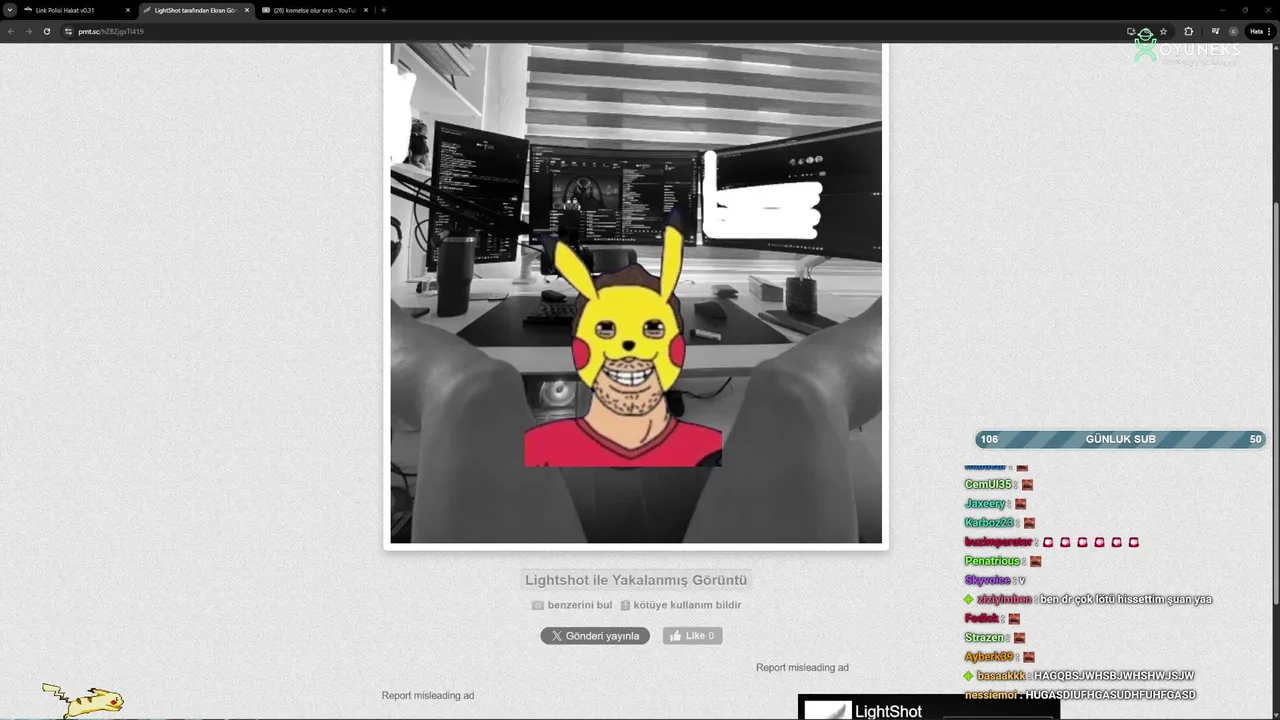Switch to kısmetse olur erol YouTube tab

pos(309,10)
